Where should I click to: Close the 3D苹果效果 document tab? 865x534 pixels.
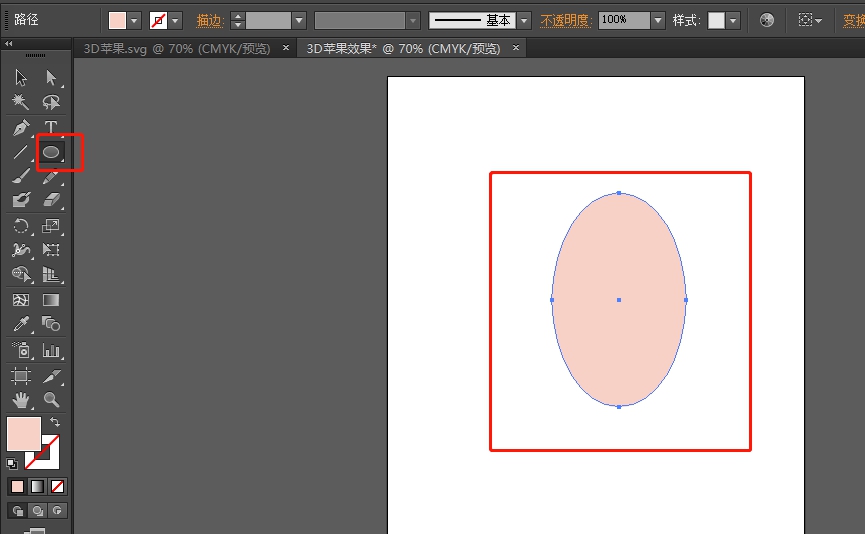coord(515,48)
